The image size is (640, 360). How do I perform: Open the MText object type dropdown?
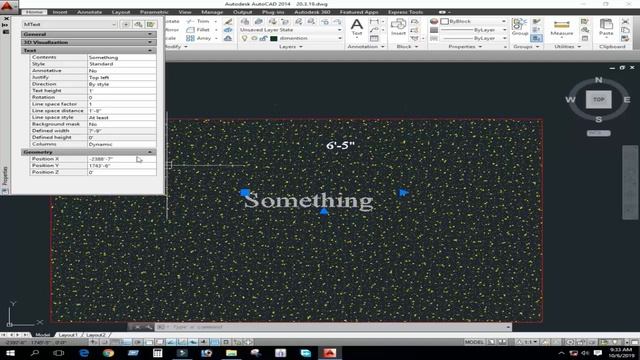point(70,24)
